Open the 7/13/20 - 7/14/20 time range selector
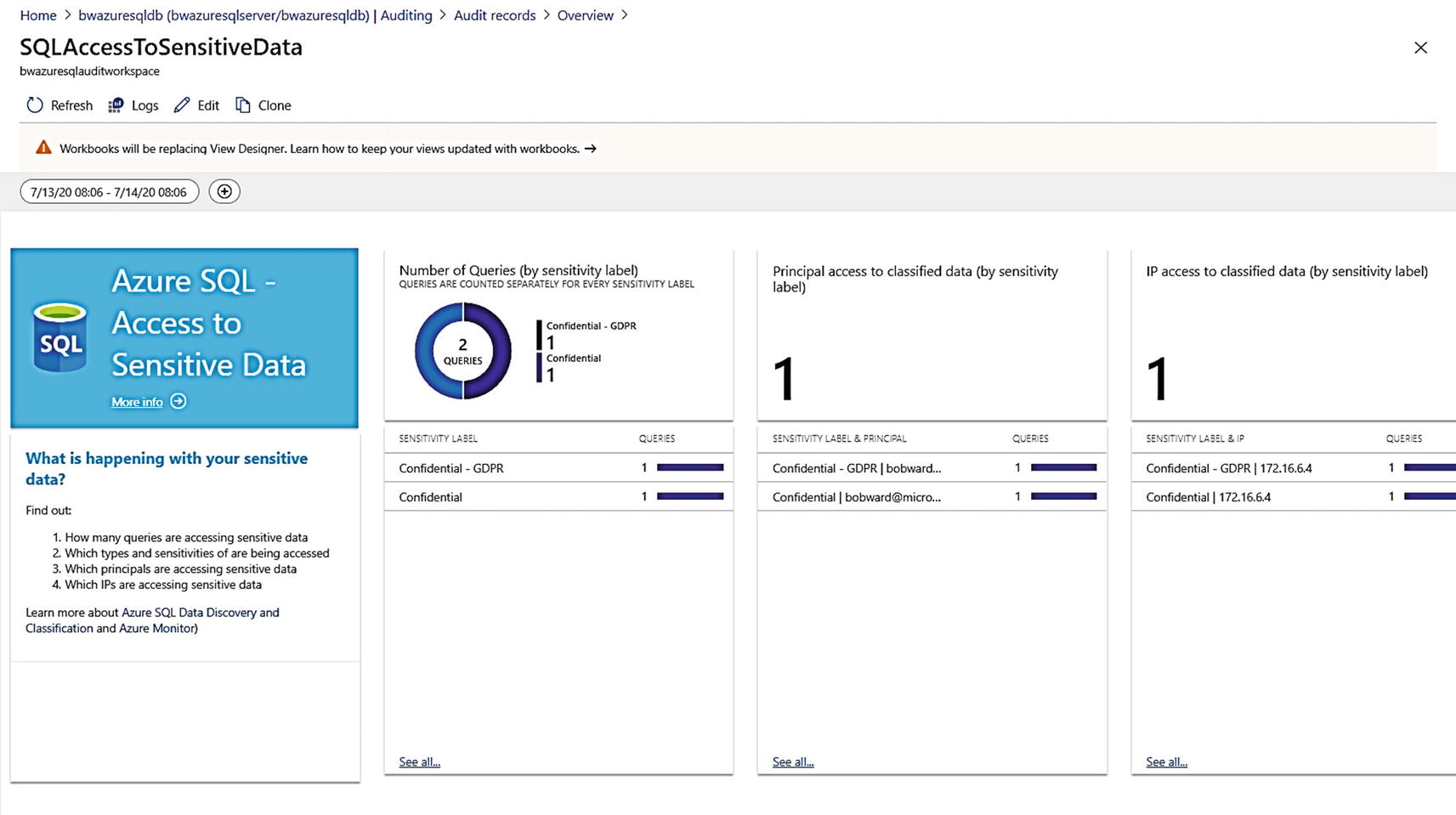This screenshot has height=815, width=1456. [110, 192]
